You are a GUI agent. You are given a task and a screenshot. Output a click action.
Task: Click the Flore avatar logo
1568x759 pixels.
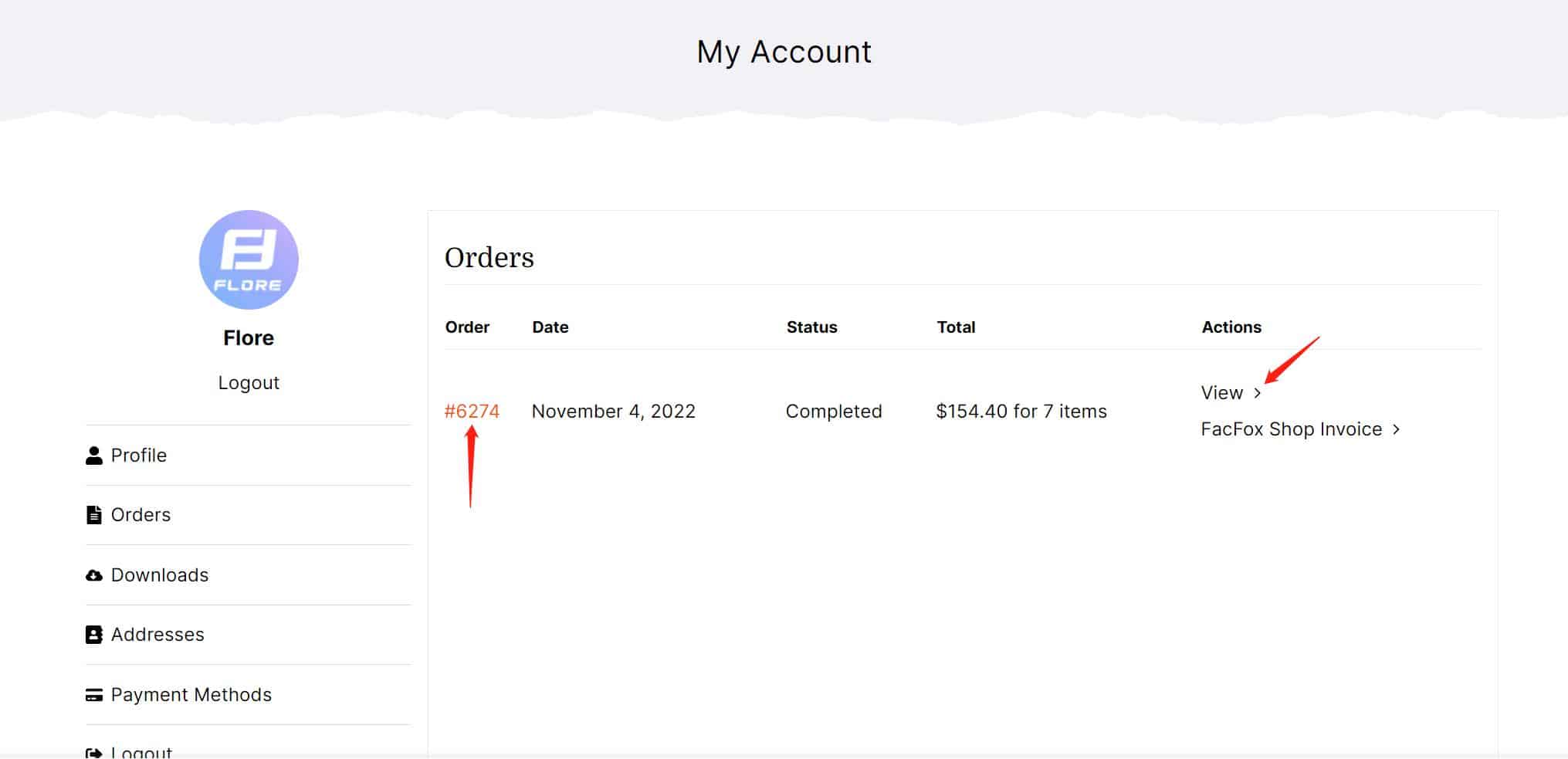249,259
